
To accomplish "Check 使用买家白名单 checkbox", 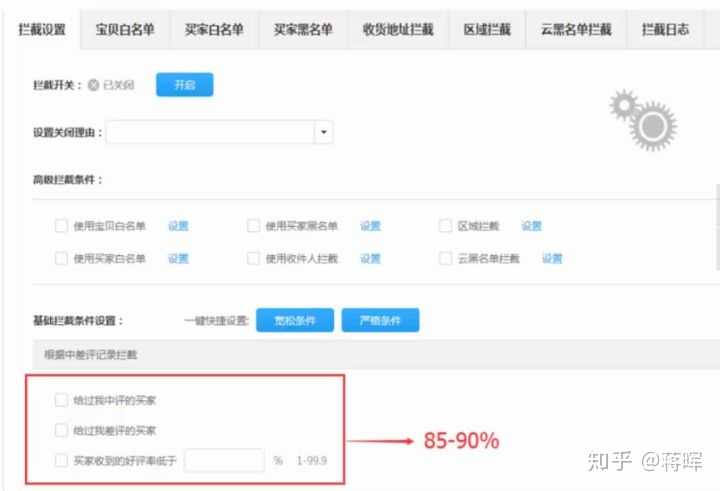I will (x=61, y=258).
